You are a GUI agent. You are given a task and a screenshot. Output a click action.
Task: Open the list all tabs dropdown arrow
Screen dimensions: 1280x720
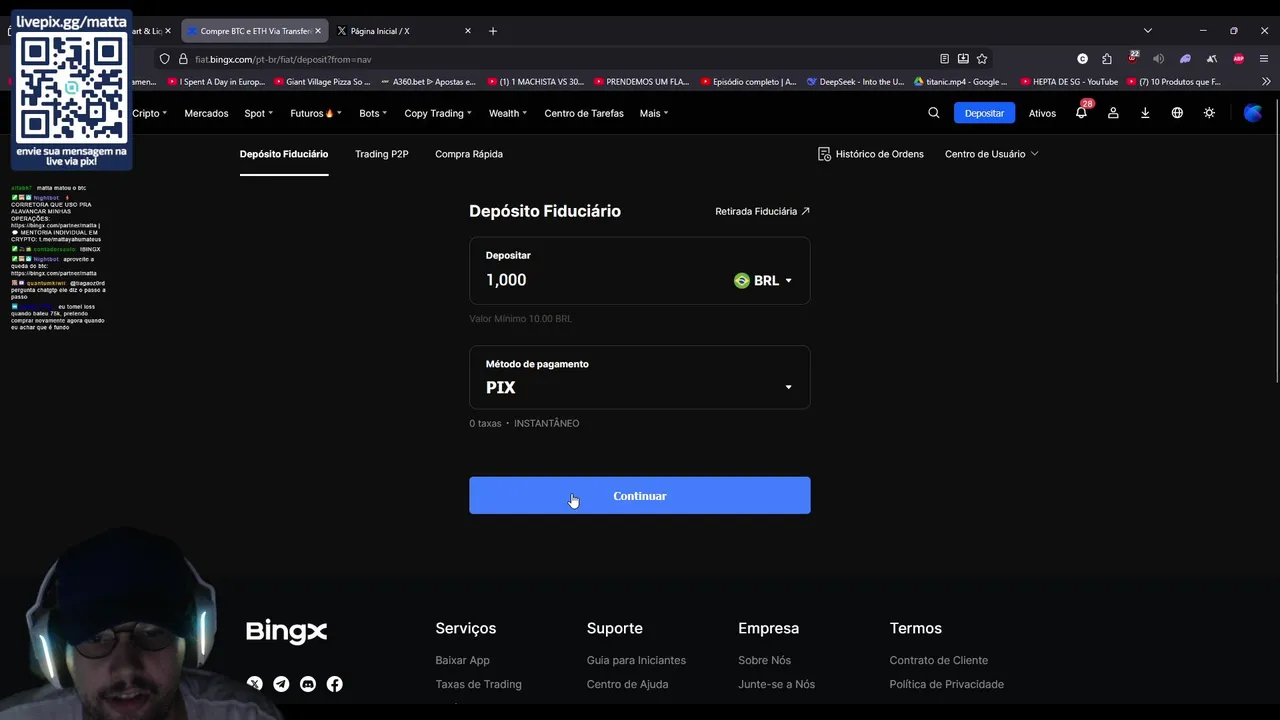pos(1148,31)
